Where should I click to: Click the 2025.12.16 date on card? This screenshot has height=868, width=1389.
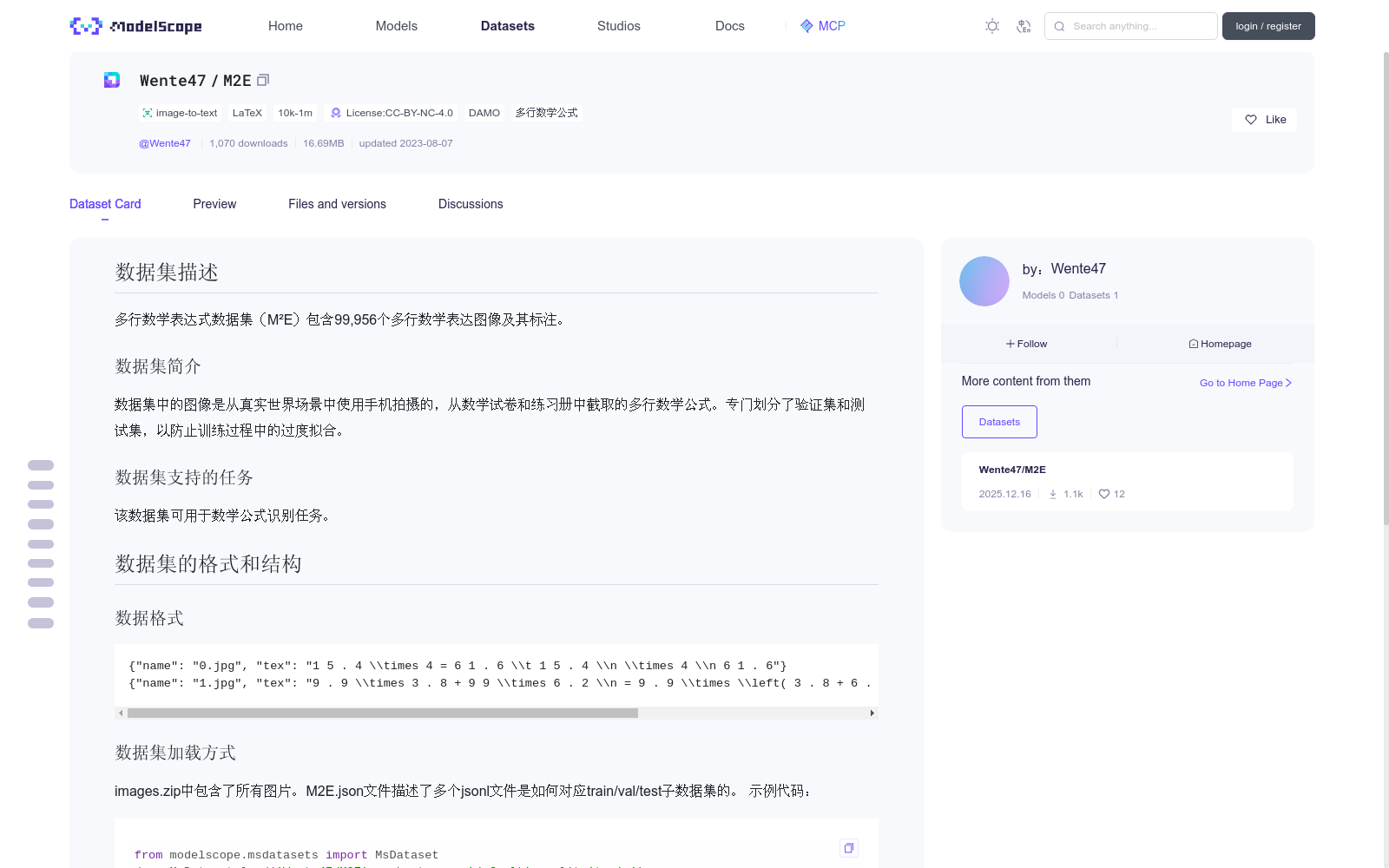pos(1005,494)
